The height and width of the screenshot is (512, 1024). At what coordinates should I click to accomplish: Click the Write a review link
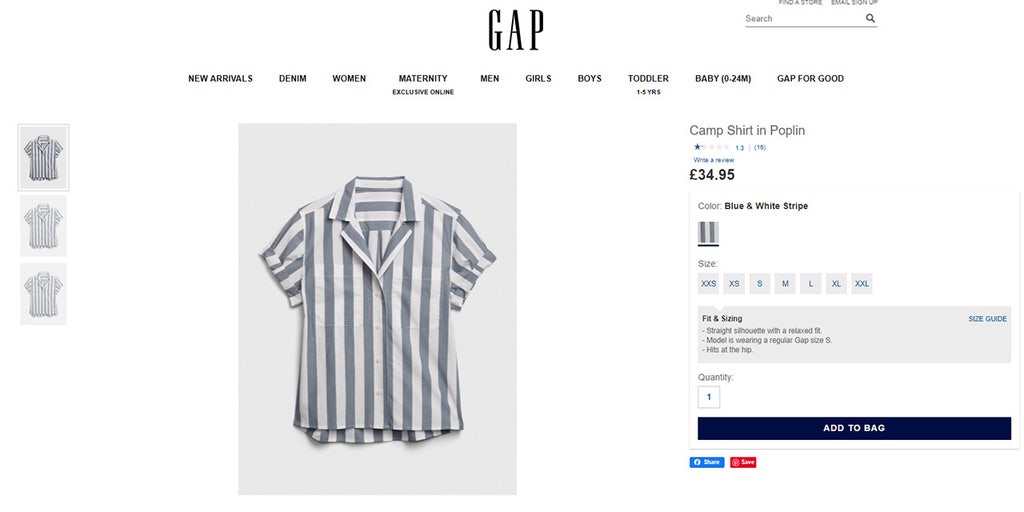point(714,160)
